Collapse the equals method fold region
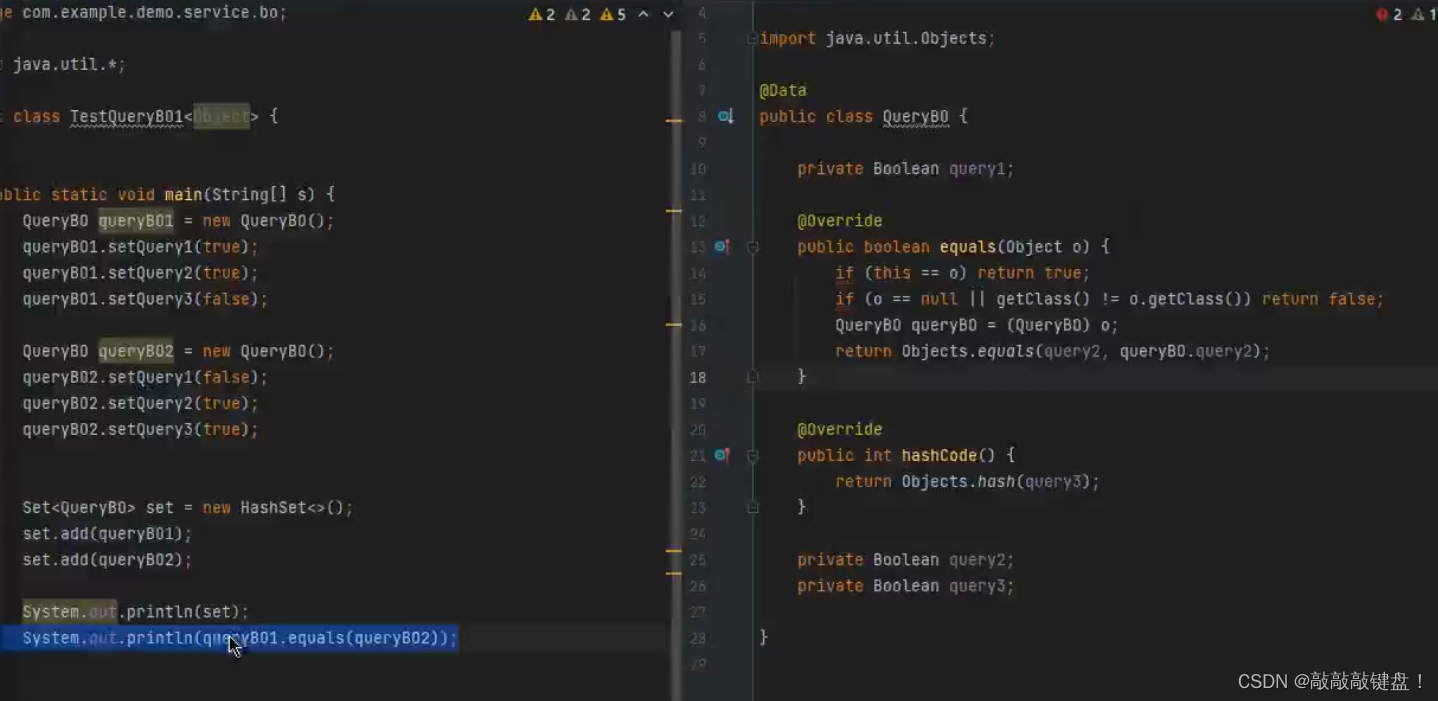This screenshot has width=1438, height=701. pyautogui.click(x=751, y=247)
